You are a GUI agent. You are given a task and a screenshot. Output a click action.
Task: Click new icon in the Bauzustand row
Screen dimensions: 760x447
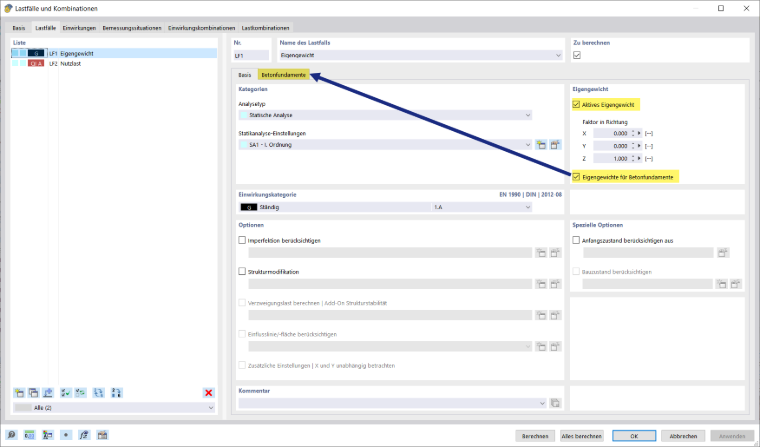pos(722,284)
